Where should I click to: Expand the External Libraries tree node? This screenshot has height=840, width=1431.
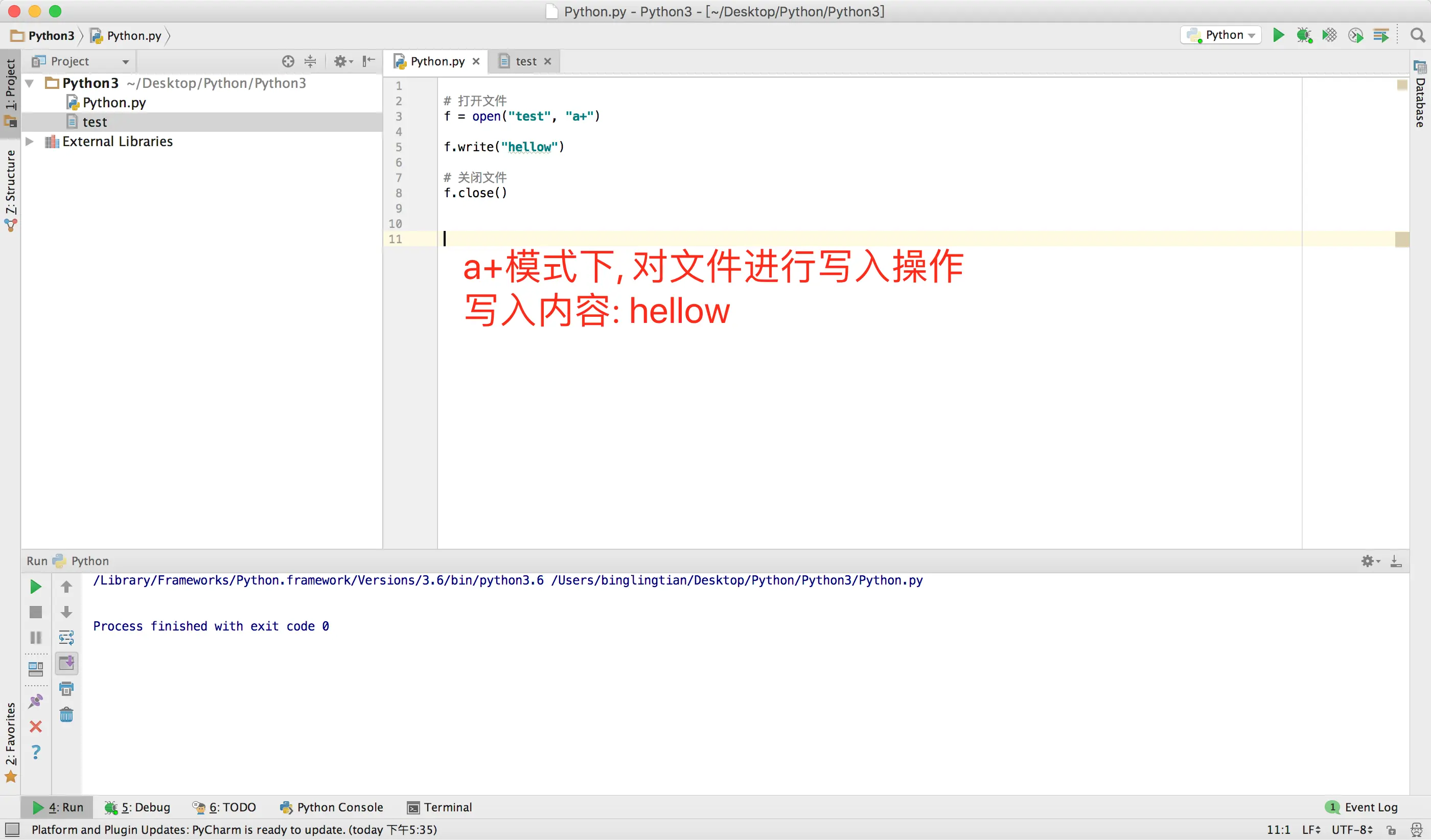(30, 142)
